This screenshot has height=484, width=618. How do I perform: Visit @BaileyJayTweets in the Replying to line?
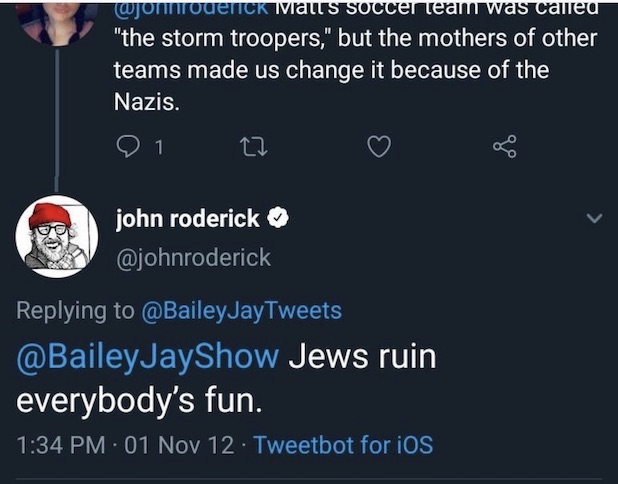[x=242, y=310]
